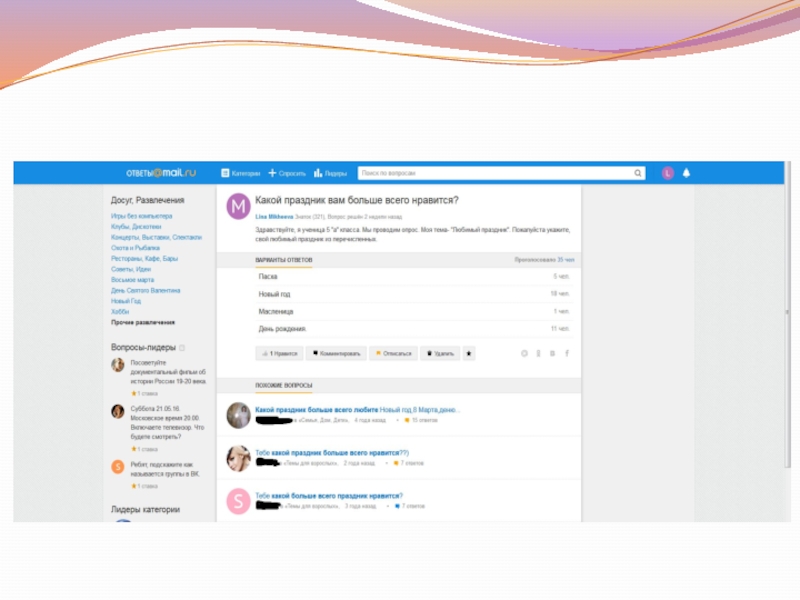Viewport: 800px width, 600px height.
Task: Open question Ребят, подскажите как называется группа
Action: (x=165, y=469)
